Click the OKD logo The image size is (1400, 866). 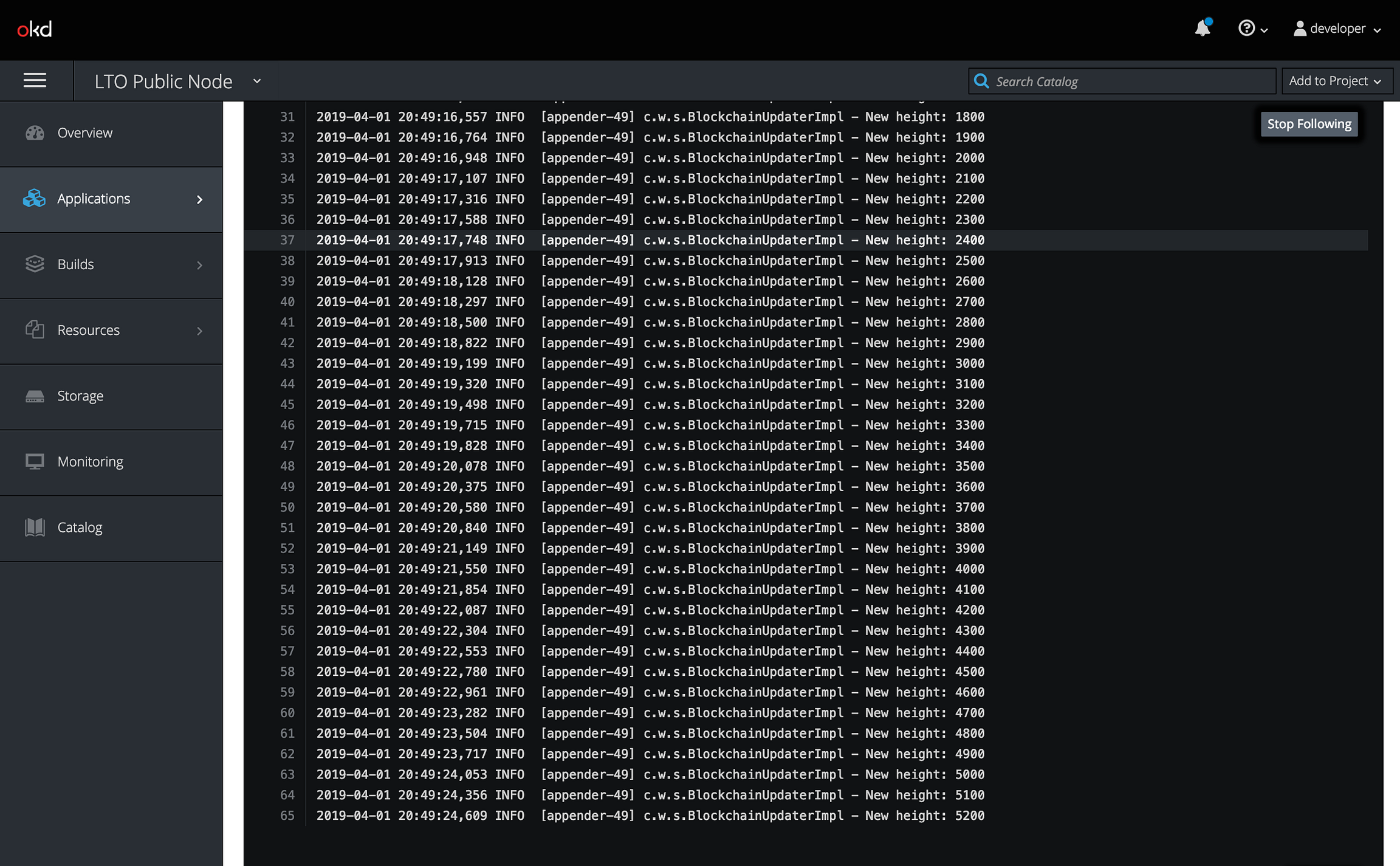coord(35,29)
